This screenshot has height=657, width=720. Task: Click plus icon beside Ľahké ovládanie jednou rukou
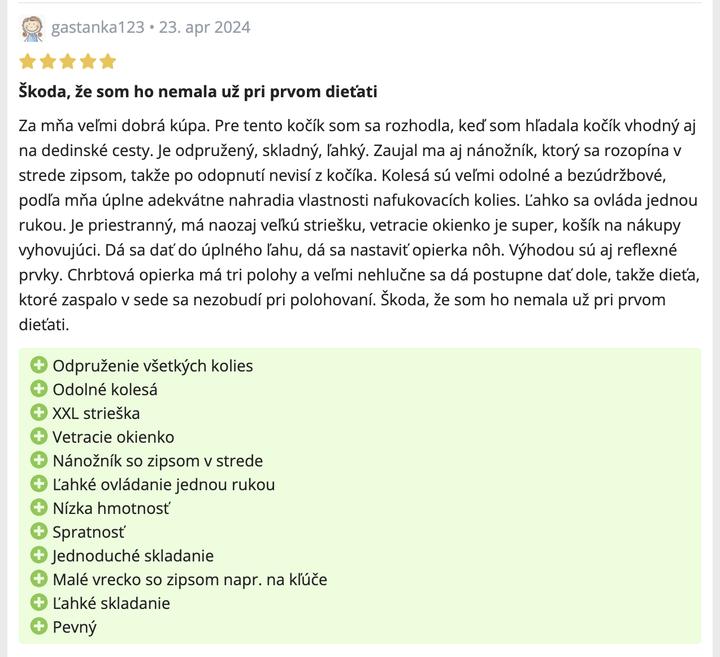[39, 485]
